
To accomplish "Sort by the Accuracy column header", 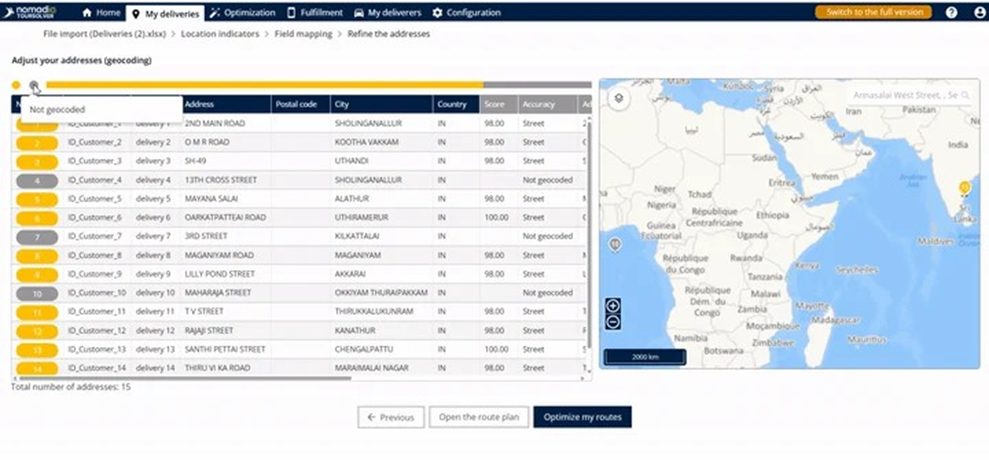I will tap(545, 104).
